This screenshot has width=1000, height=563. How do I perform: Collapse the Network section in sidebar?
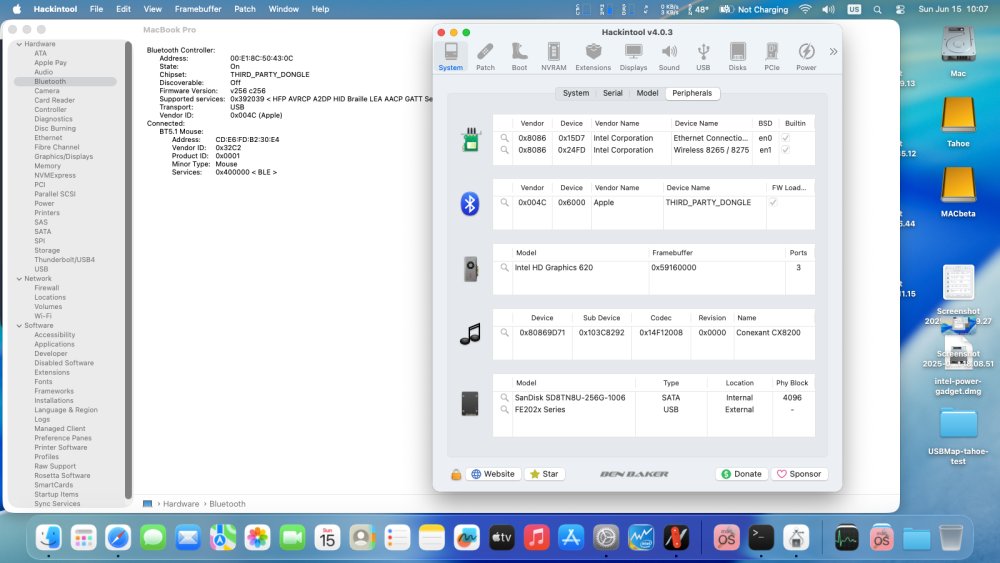pyautogui.click(x=19, y=279)
